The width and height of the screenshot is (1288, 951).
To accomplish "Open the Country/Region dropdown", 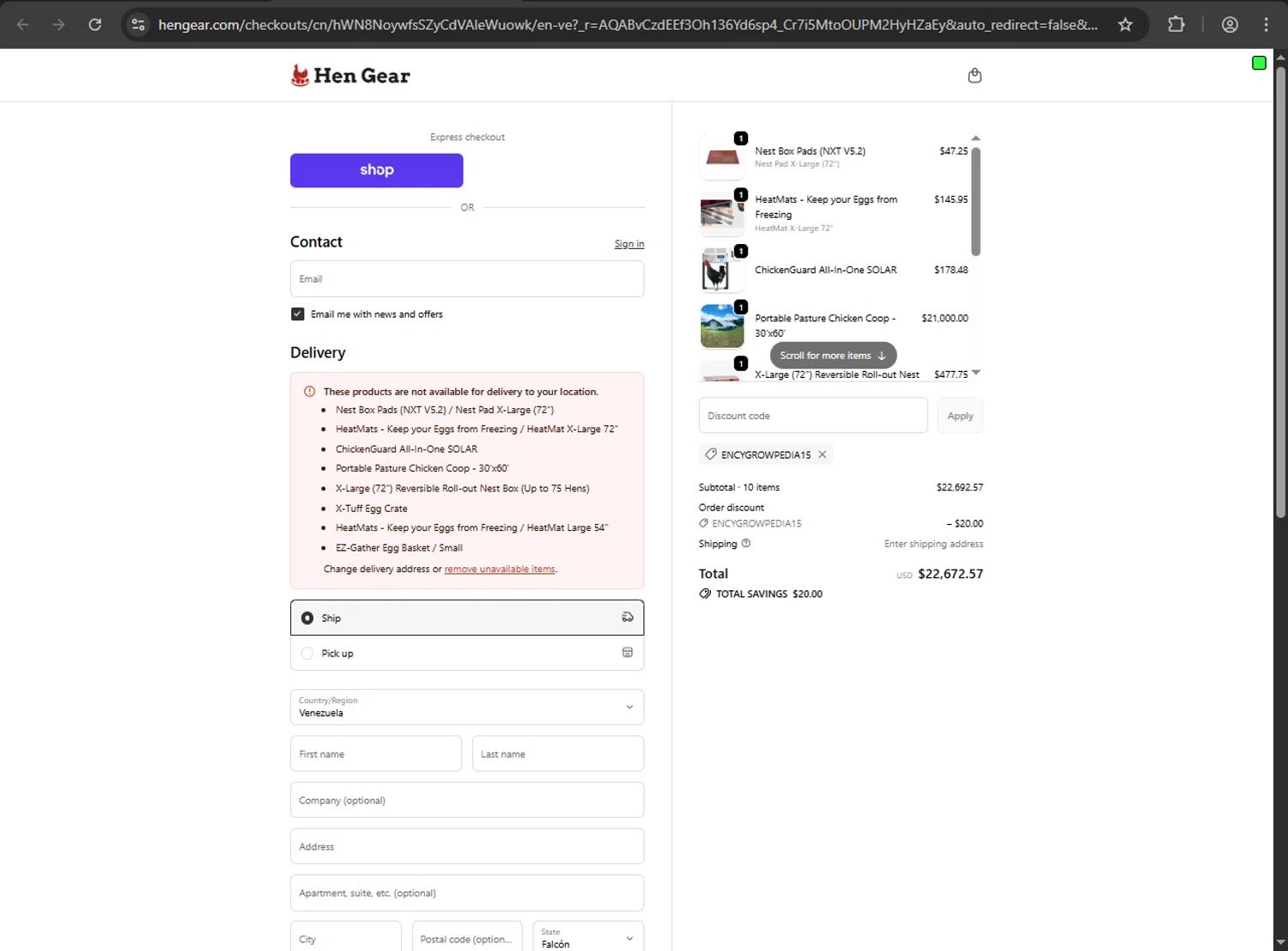I will coord(467,707).
